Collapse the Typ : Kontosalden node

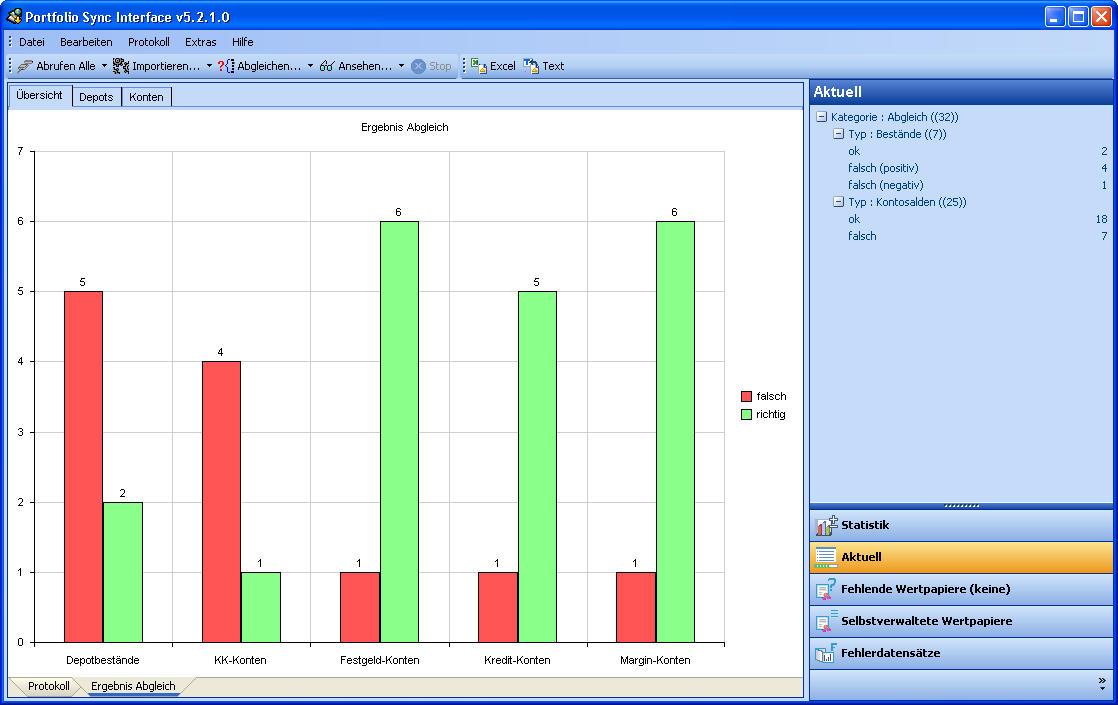coord(839,202)
